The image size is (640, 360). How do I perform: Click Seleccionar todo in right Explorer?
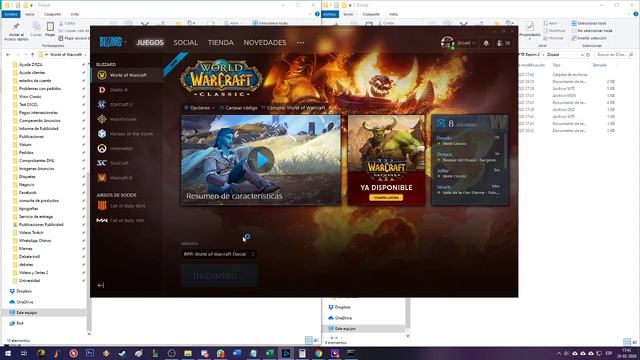click(x=588, y=23)
